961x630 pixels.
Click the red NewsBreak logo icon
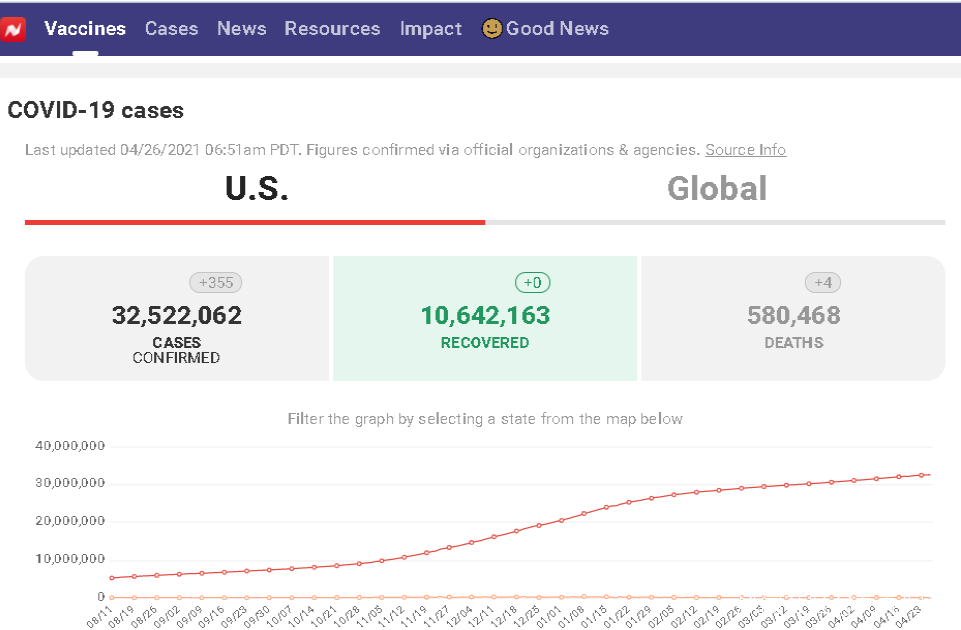[x=13, y=29]
